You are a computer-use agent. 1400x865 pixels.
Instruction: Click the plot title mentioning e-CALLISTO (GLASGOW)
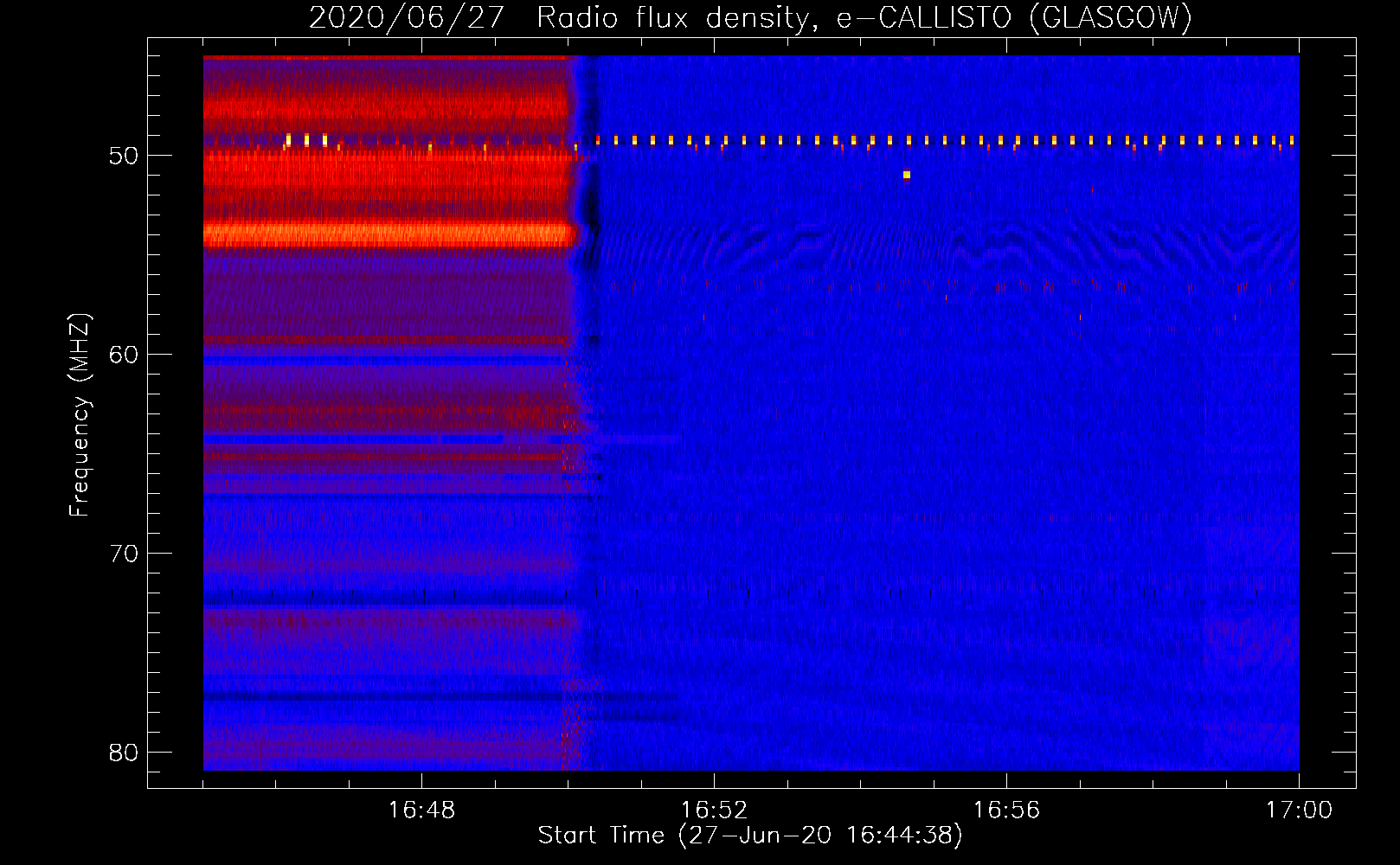[x=750, y=17]
